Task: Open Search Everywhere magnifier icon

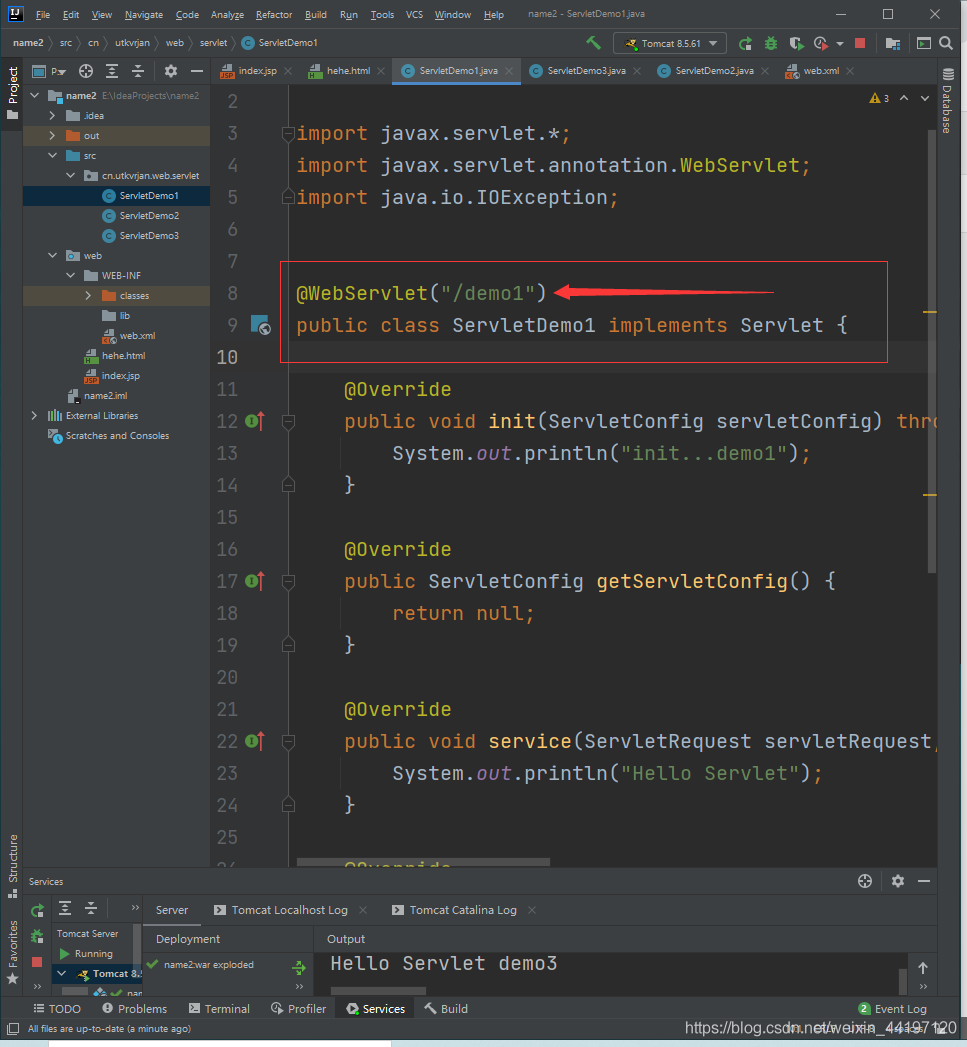Action: 946,43
